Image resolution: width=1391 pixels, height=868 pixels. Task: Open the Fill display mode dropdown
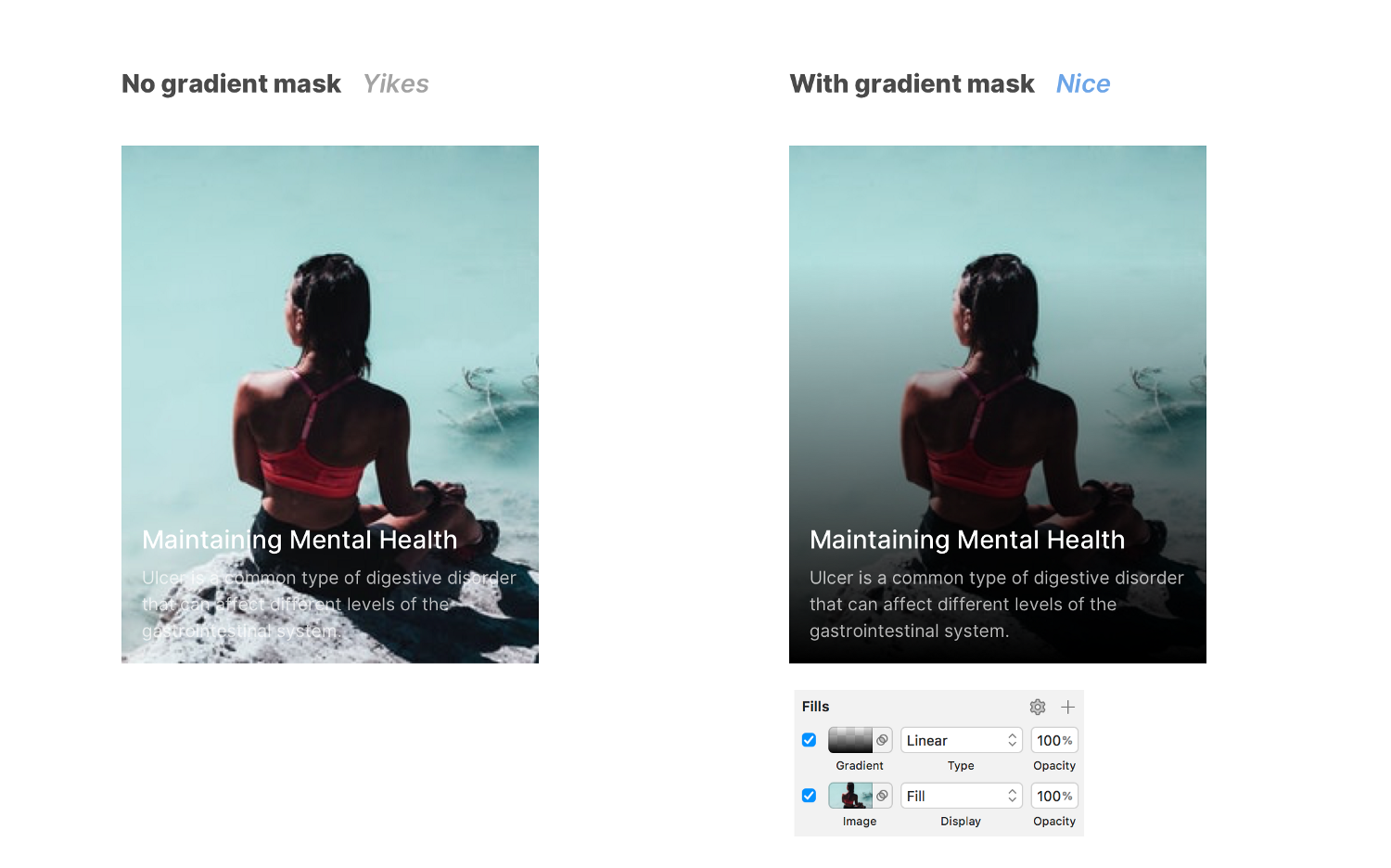click(x=962, y=796)
